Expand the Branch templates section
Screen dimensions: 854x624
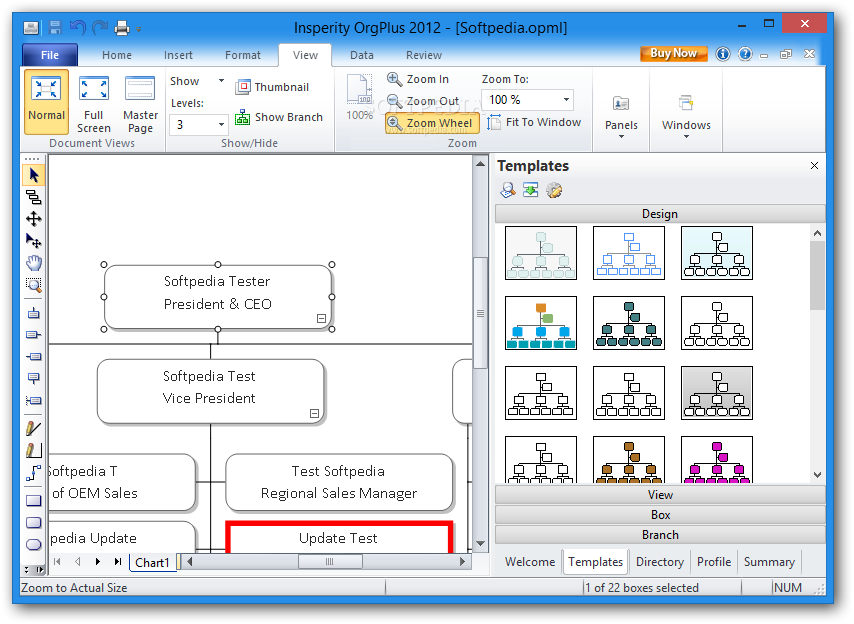click(x=660, y=535)
